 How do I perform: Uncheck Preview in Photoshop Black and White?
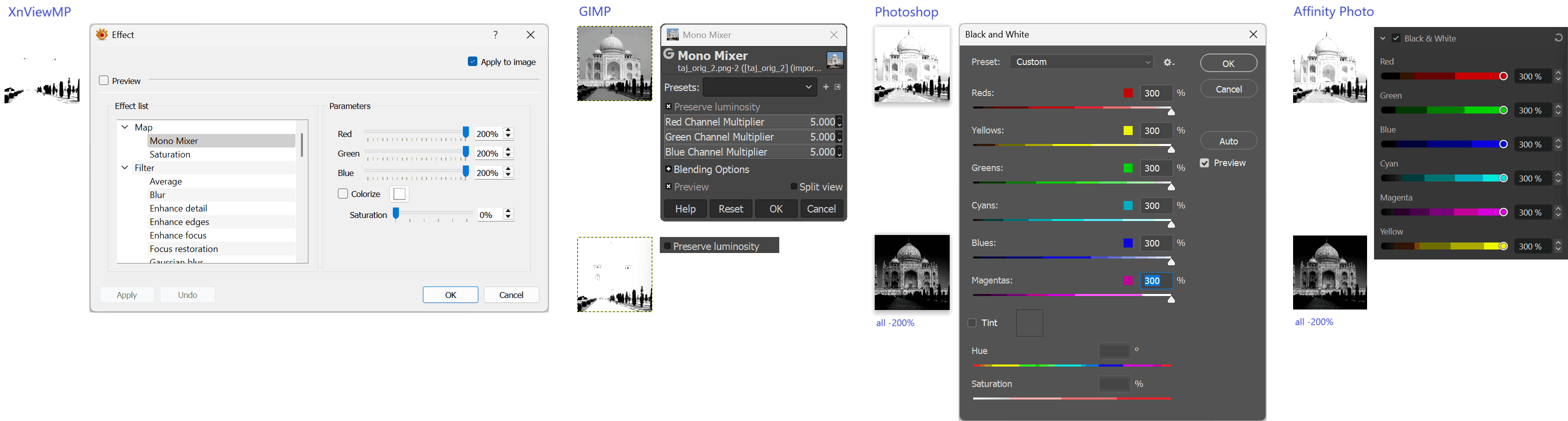click(x=1204, y=163)
